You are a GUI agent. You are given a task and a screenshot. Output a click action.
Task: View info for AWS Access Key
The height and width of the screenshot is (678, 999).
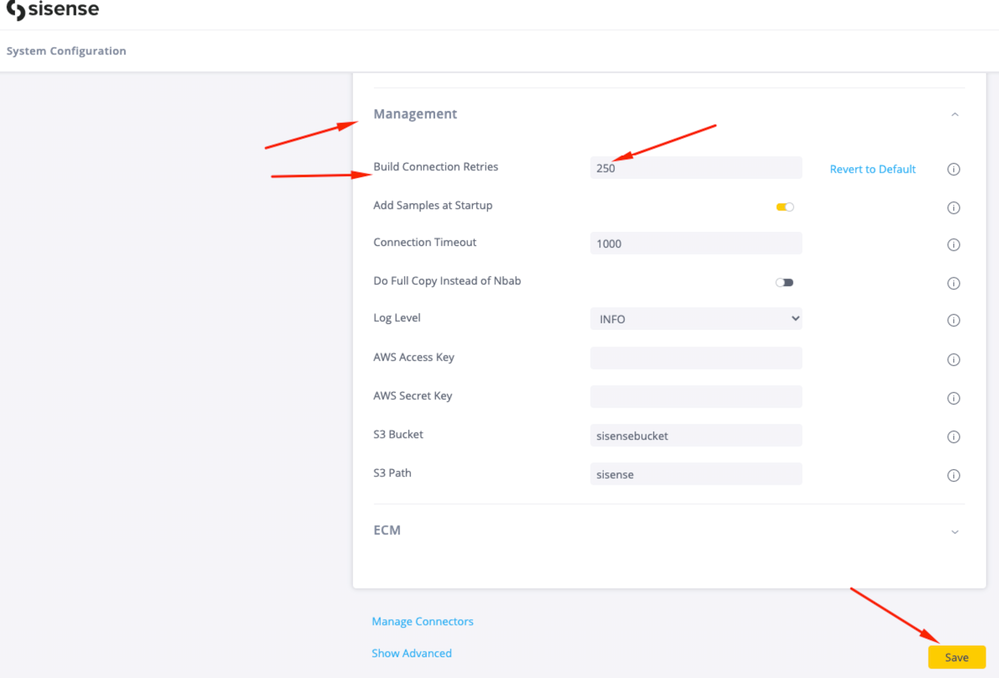pos(953,359)
